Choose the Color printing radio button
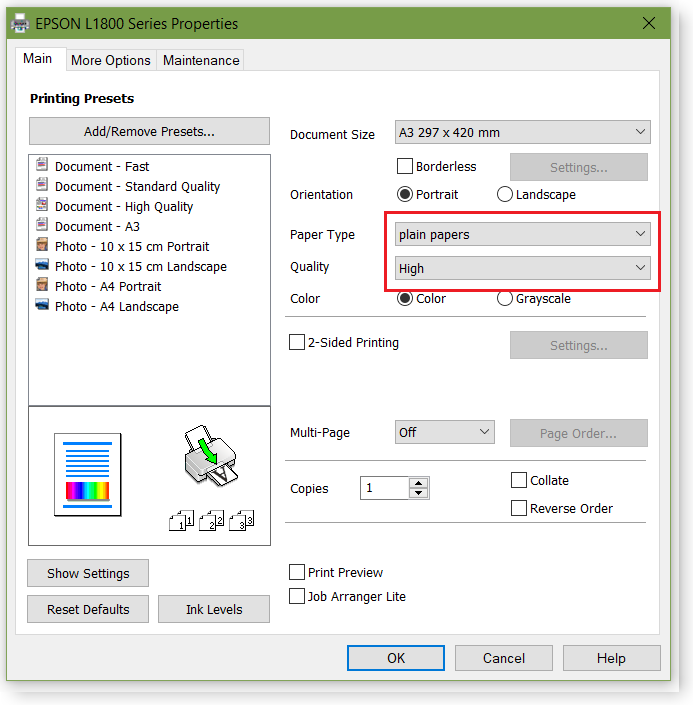 [x=405, y=299]
